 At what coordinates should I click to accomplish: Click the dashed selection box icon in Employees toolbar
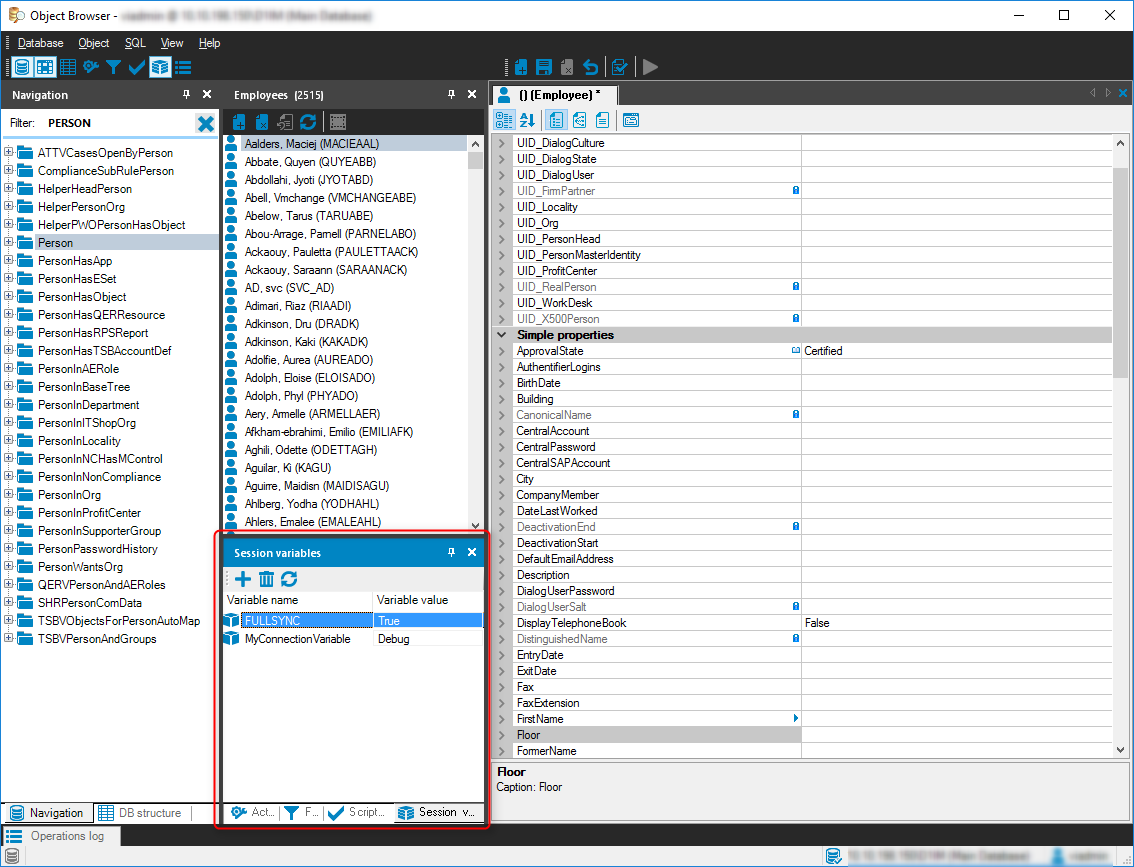point(338,122)
